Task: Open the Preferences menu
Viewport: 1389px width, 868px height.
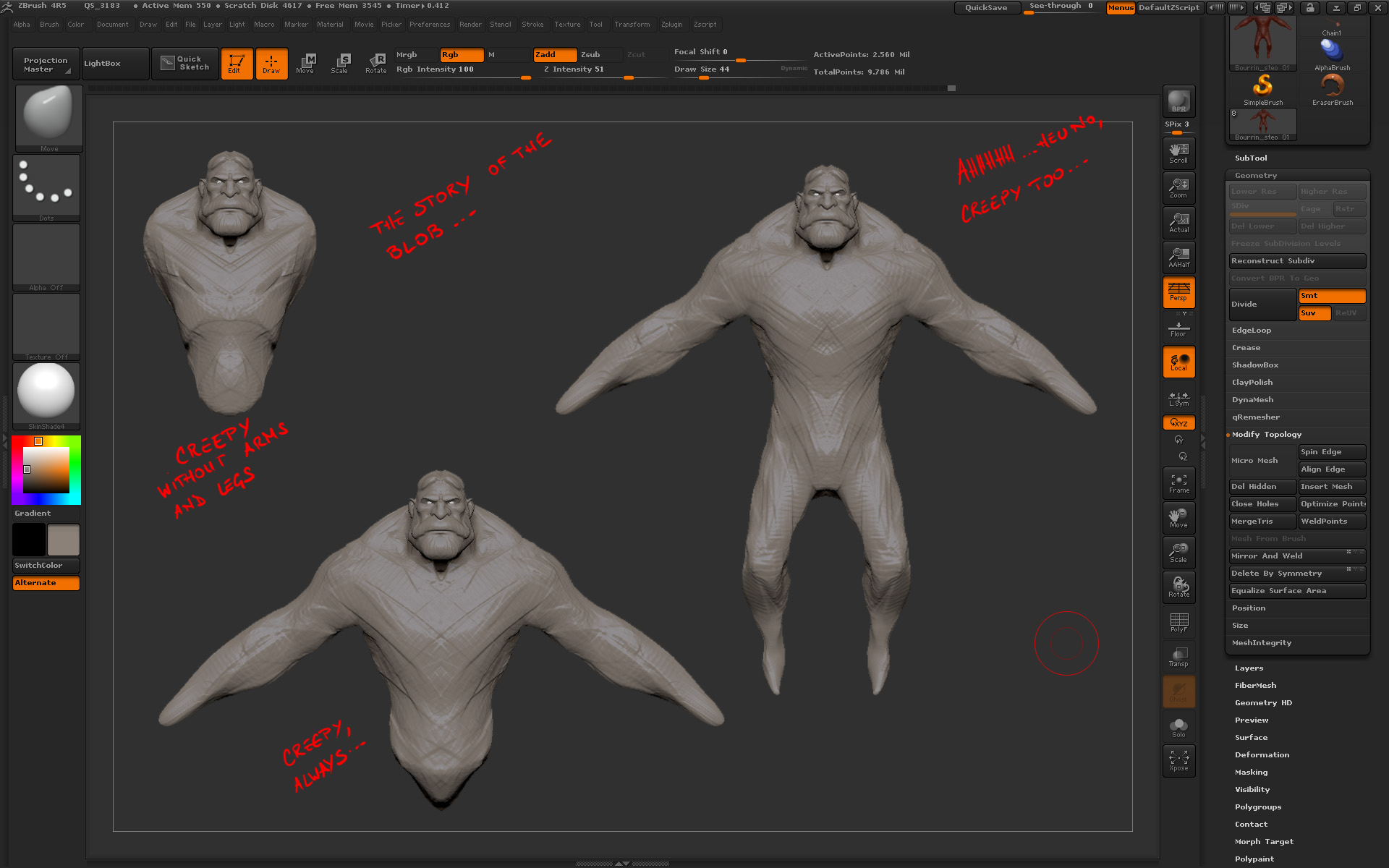Action: [430, 25]
